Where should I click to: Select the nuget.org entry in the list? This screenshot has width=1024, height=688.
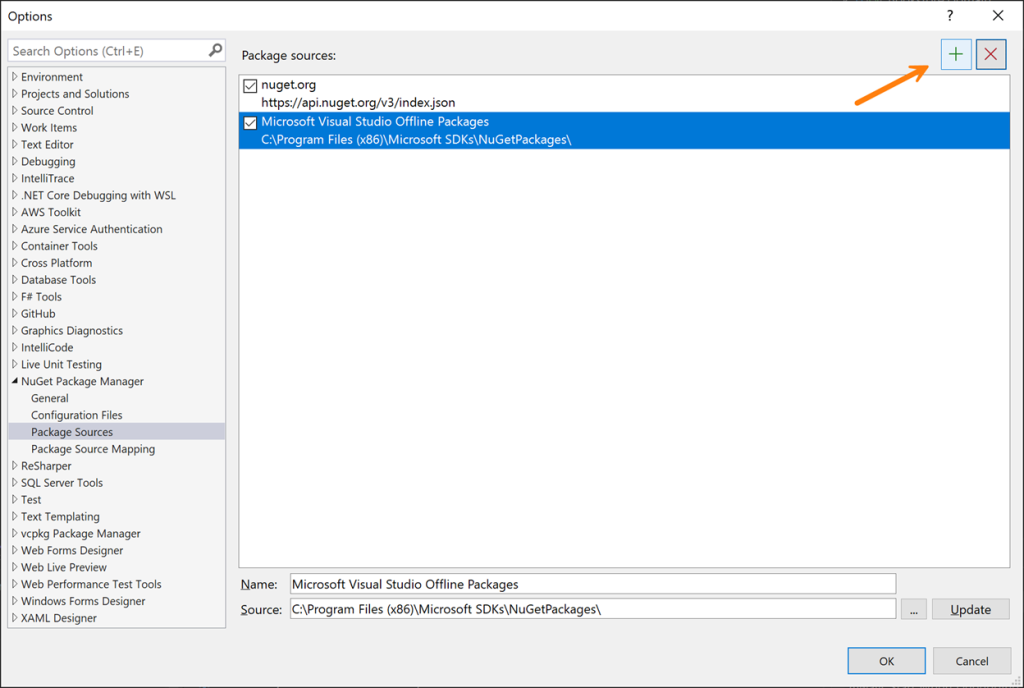tap(400, 85)
